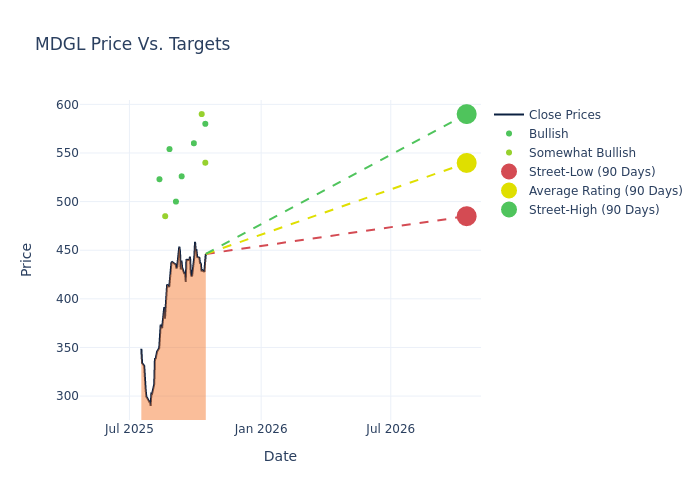Click the Date x-axis label

(280, 456)
